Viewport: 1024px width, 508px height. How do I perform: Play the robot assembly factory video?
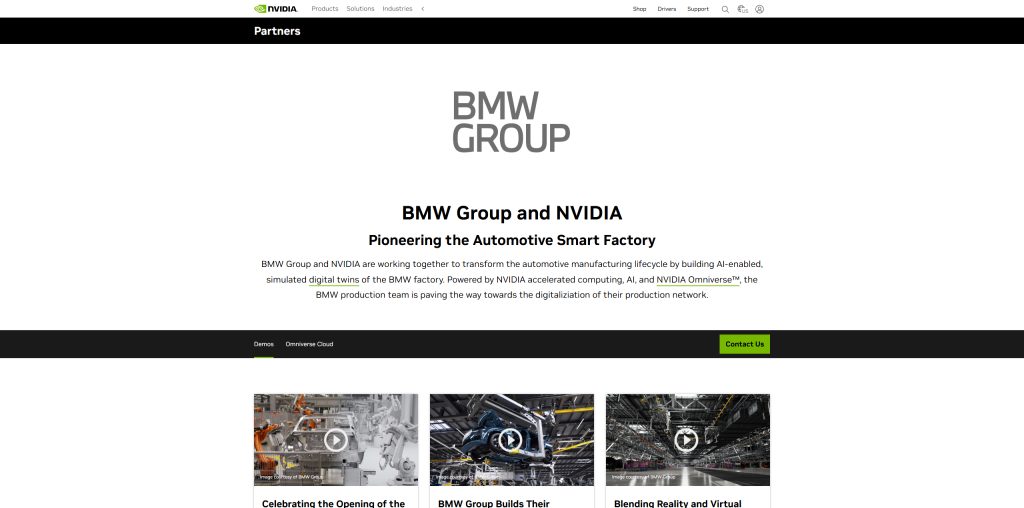click(x=336, y=439)
